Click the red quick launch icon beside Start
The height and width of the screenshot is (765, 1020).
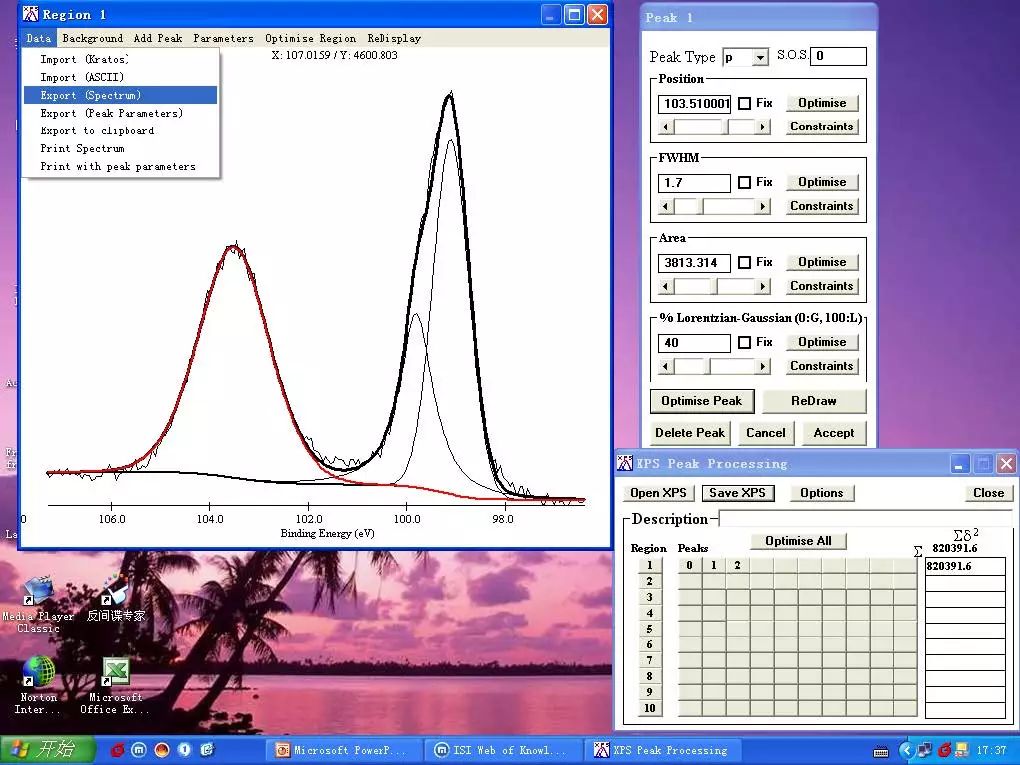[x=117, y=750]
